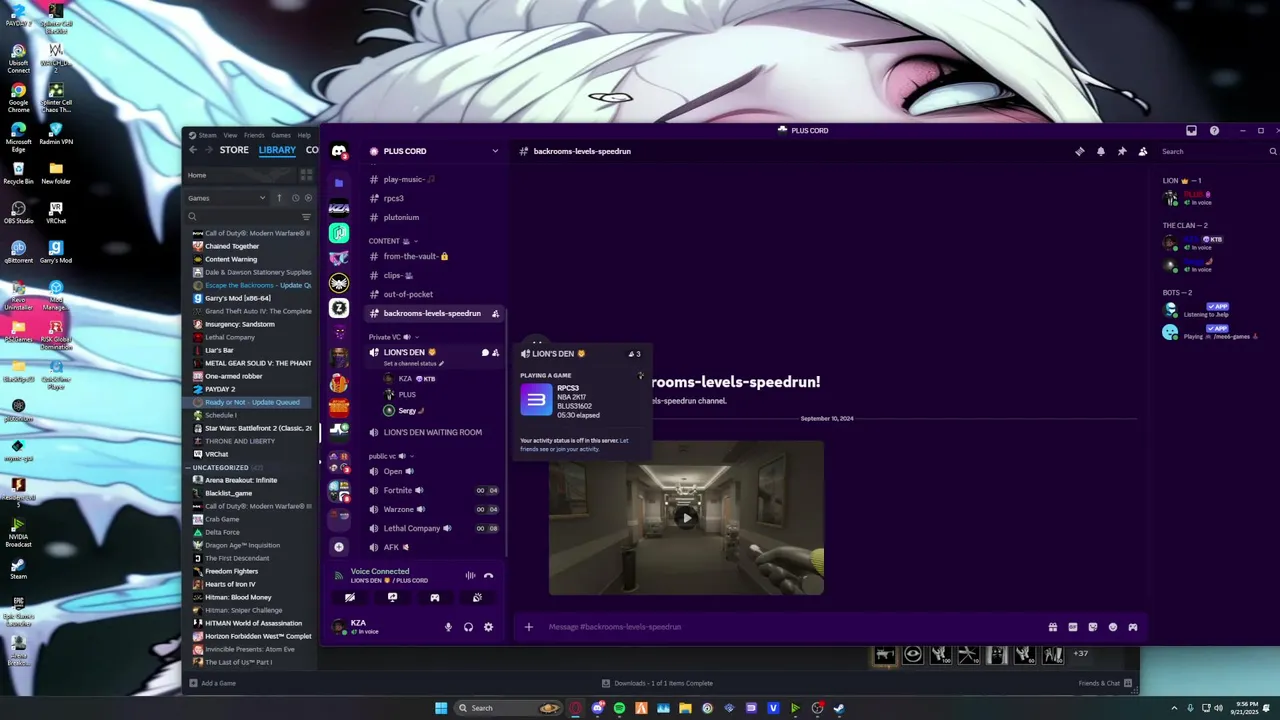Click Steam Add a Game button
Viewport: 1280px width, 720px height.
[213, 683]
